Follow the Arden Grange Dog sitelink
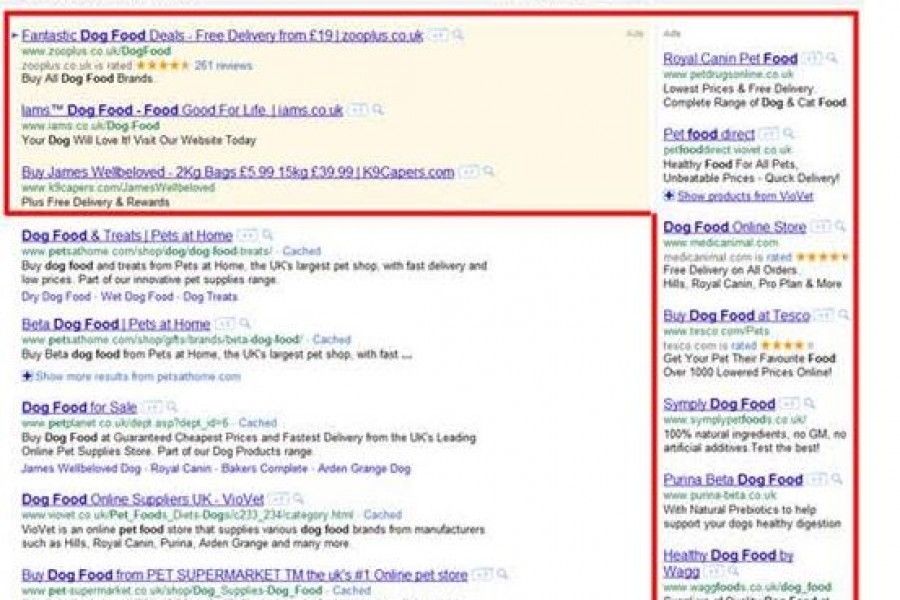 pos(364,469)
